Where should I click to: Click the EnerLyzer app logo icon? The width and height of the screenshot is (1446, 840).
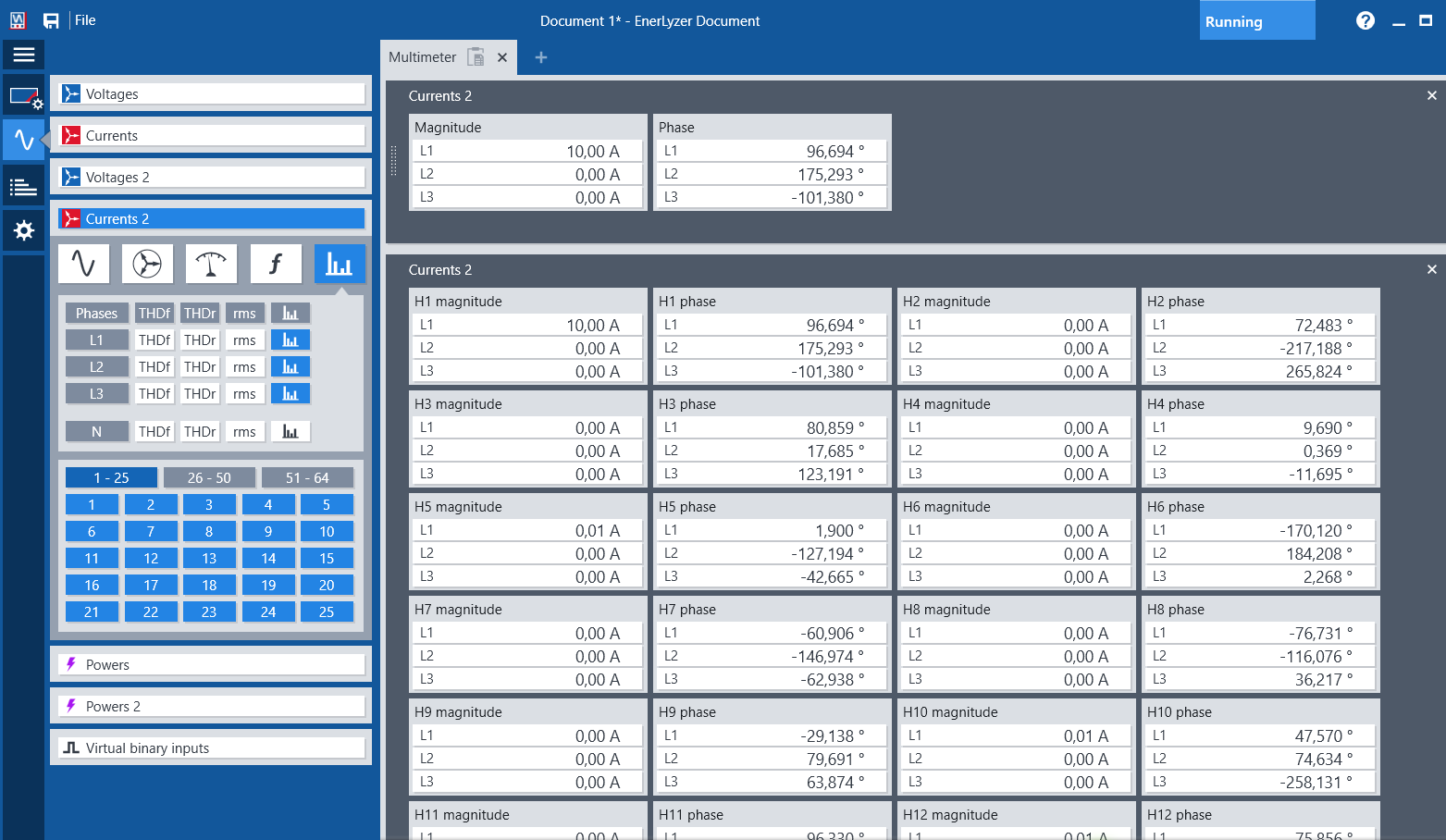click(x=19, y=20)
